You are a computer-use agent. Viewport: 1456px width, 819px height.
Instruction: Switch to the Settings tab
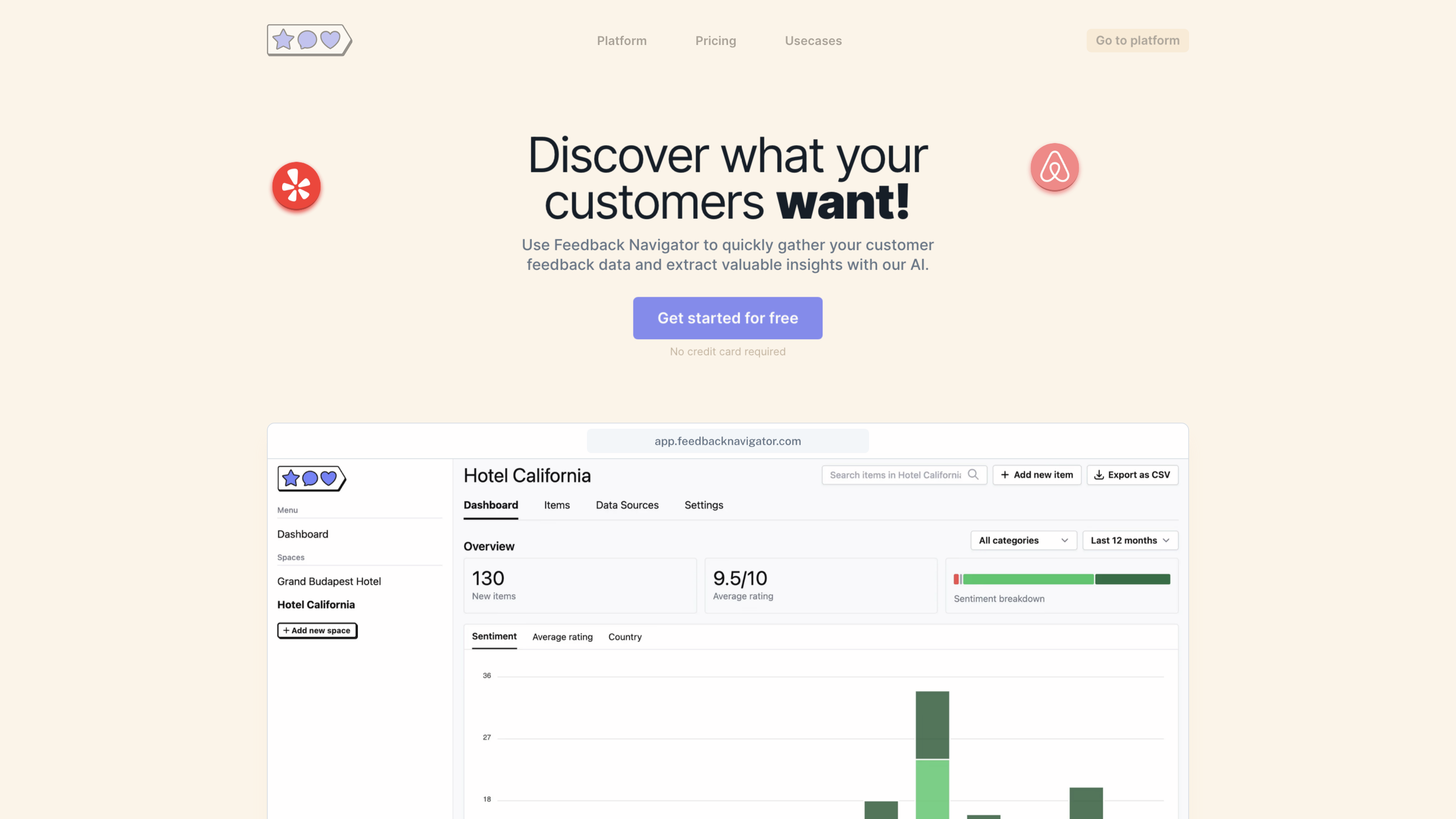tap(703, 505)
